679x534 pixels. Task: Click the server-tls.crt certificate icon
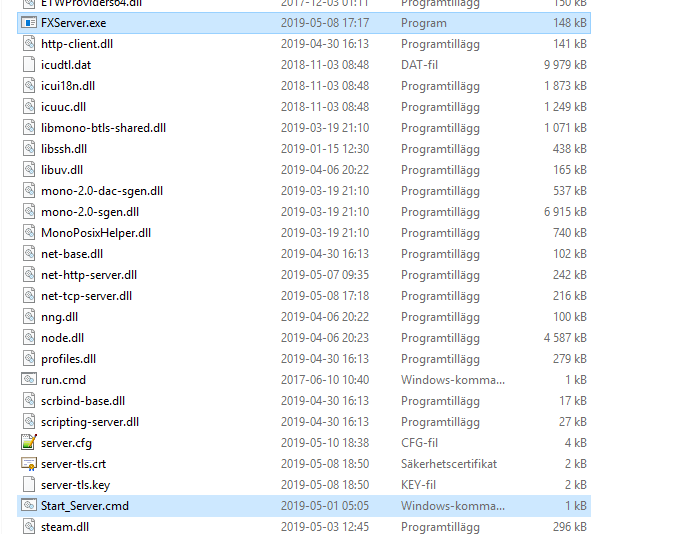(x=29, y=464)
